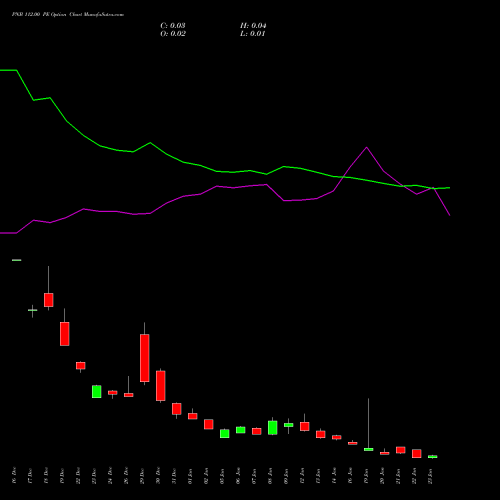The image size is (500, 500).
Task: Select the long-wick candle on 19 Jan
Action: coord(369,449)
